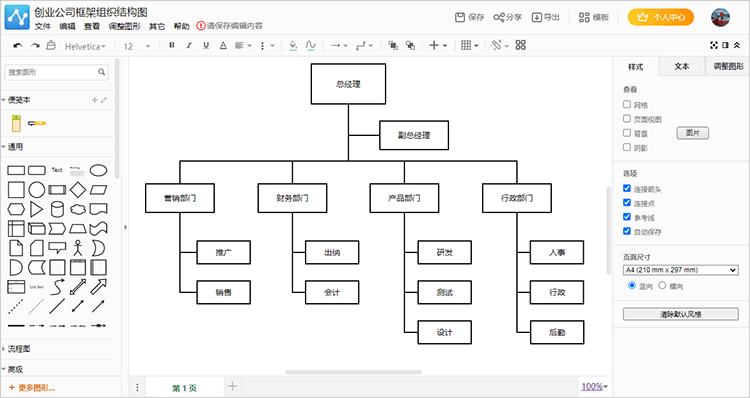Click the 清除默认风格 button
750x398 pixels.
(681, 314)
